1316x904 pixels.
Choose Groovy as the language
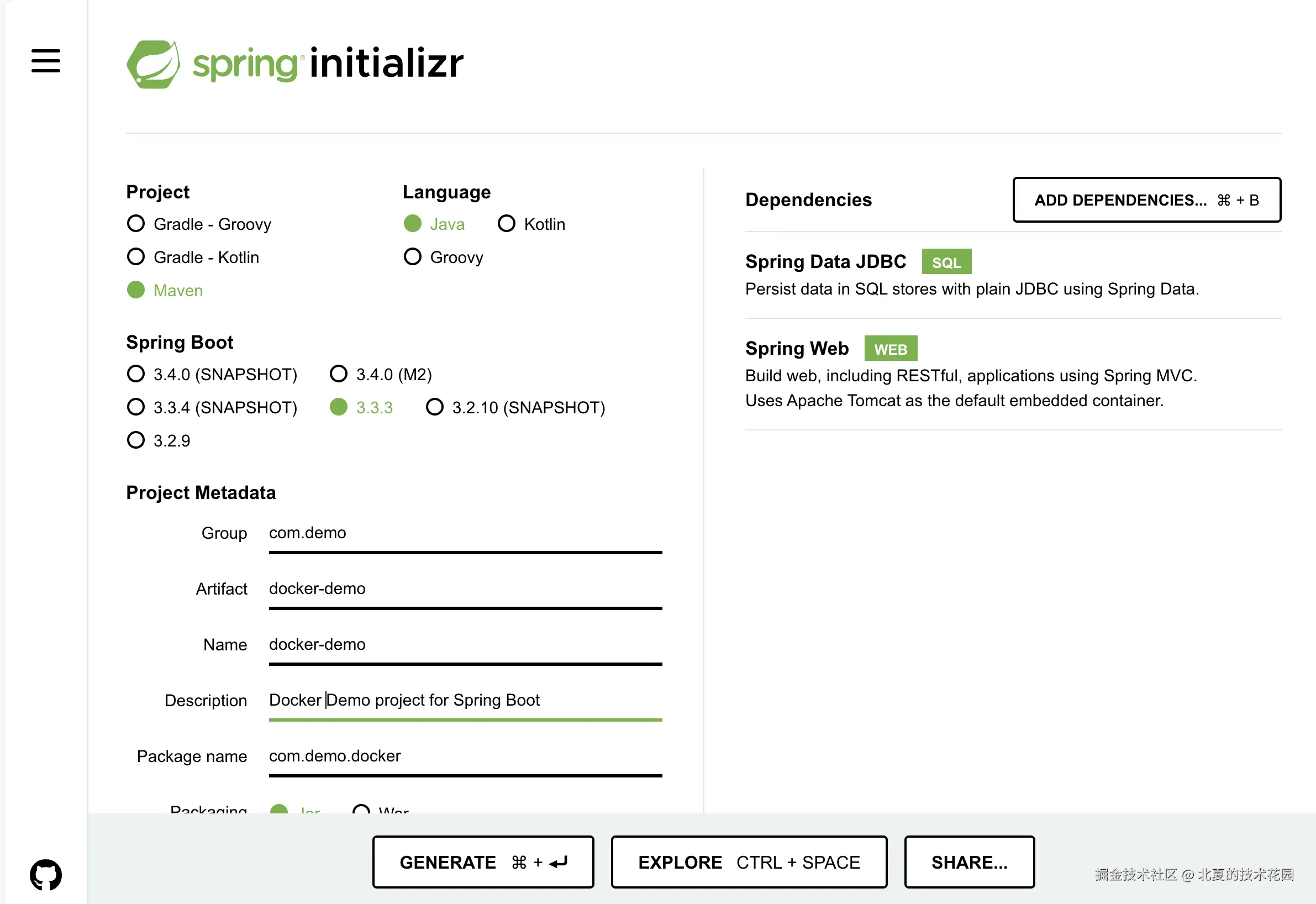coord(412,257)
